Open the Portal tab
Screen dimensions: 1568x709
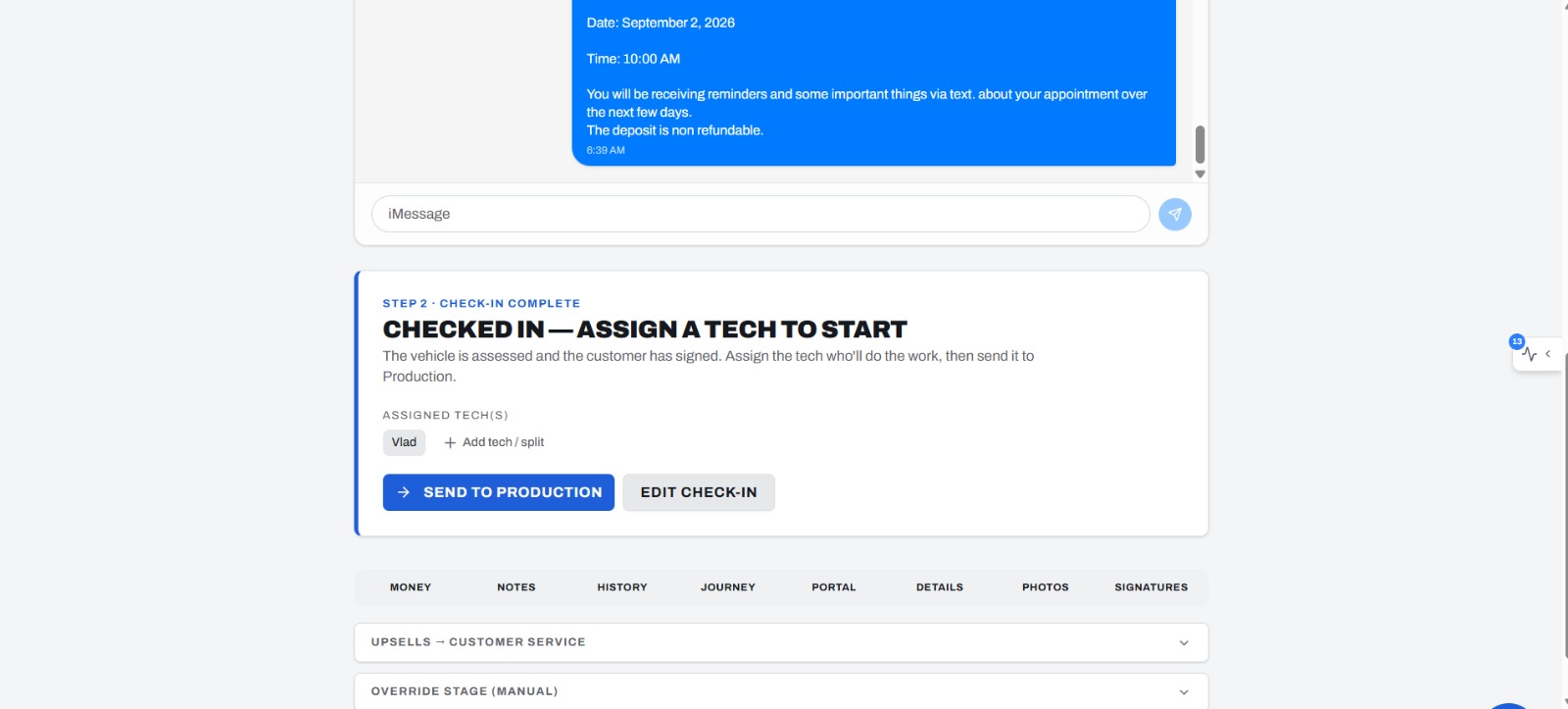point(834,587)
